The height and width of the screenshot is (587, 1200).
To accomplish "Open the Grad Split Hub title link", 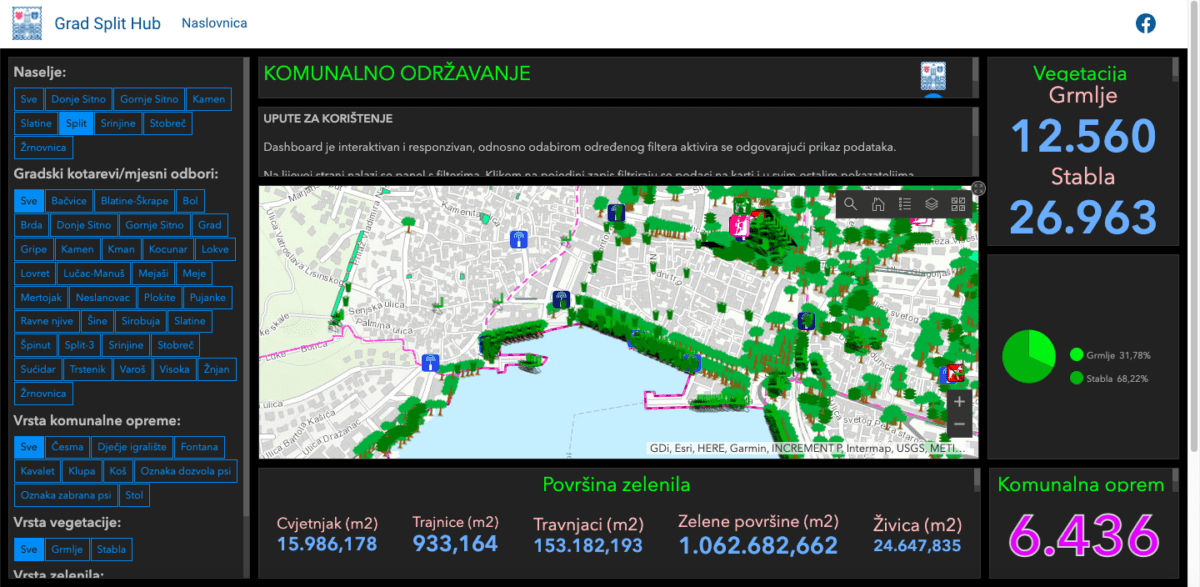I will click(107, 23).
